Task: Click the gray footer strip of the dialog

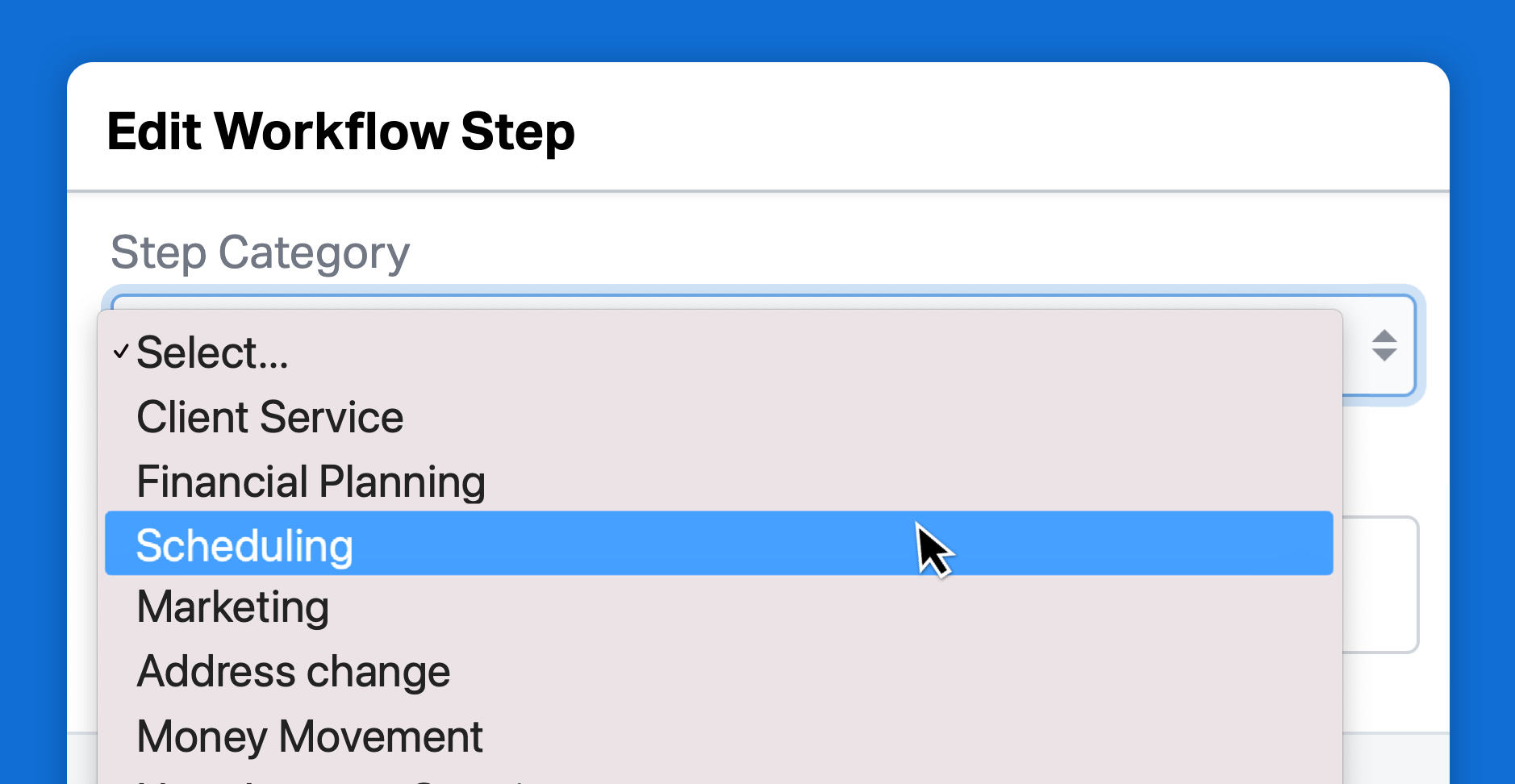Action: (1396, 758)
